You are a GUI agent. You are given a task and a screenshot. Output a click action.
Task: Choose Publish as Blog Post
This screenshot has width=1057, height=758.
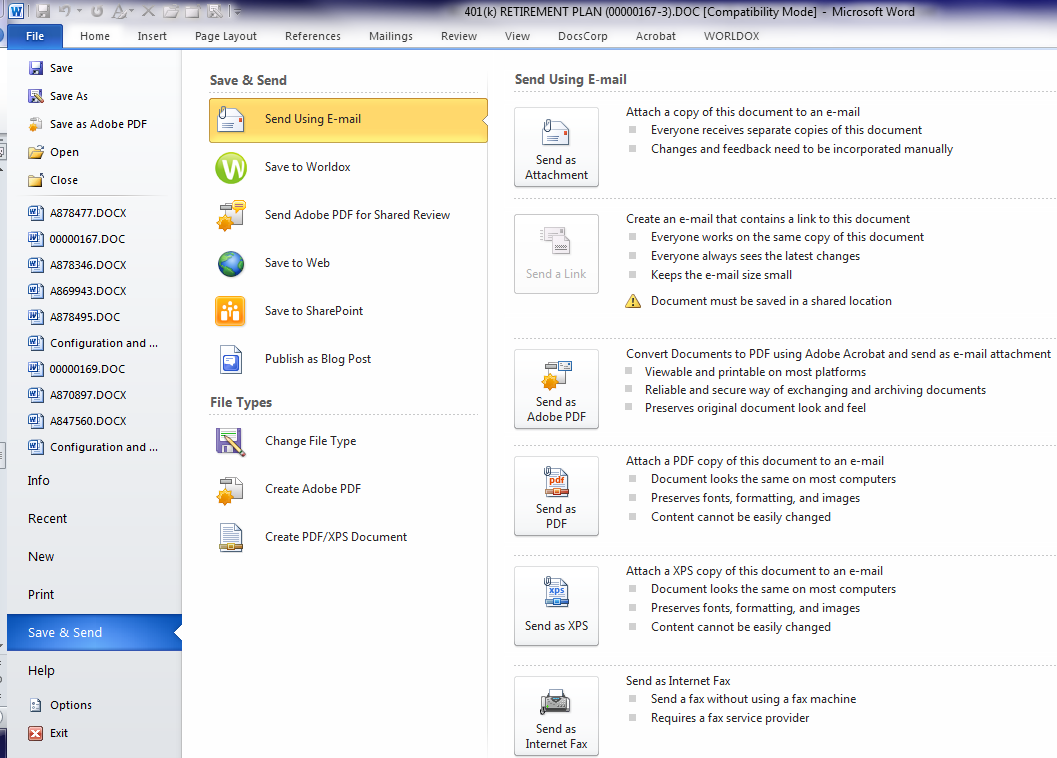pyautogui.click(x=348, y=359)
